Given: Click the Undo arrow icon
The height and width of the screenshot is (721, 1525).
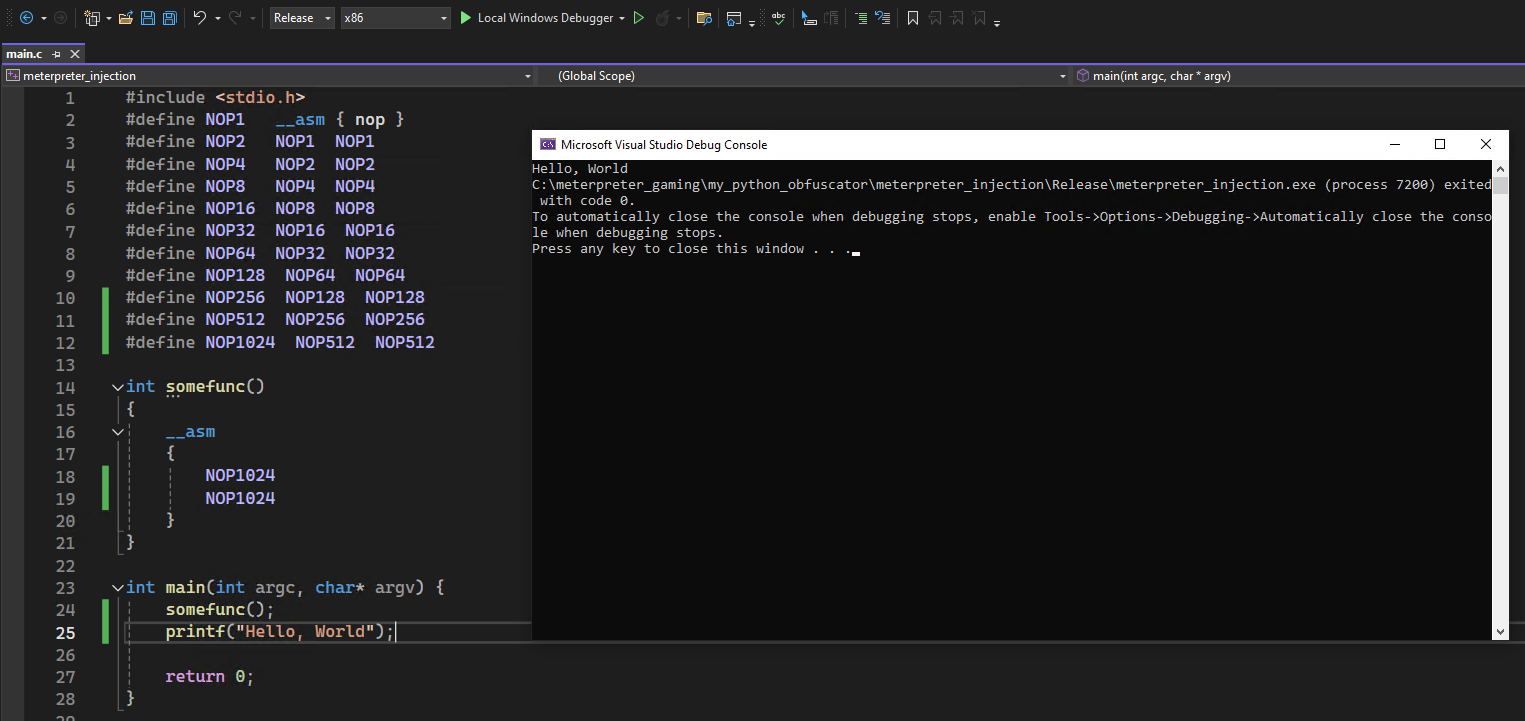Looking at the screenshot, I should point(200,18).
